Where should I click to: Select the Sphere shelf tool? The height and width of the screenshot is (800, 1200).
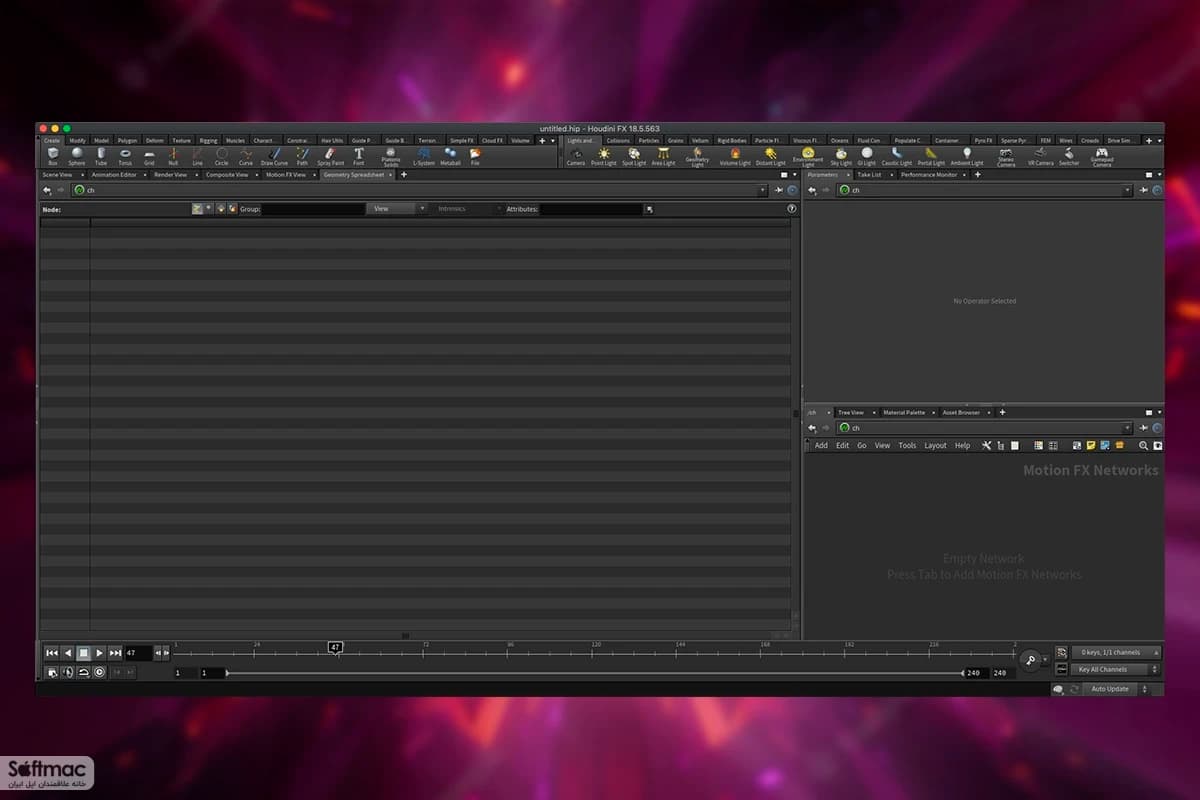[x=77, y=156]
